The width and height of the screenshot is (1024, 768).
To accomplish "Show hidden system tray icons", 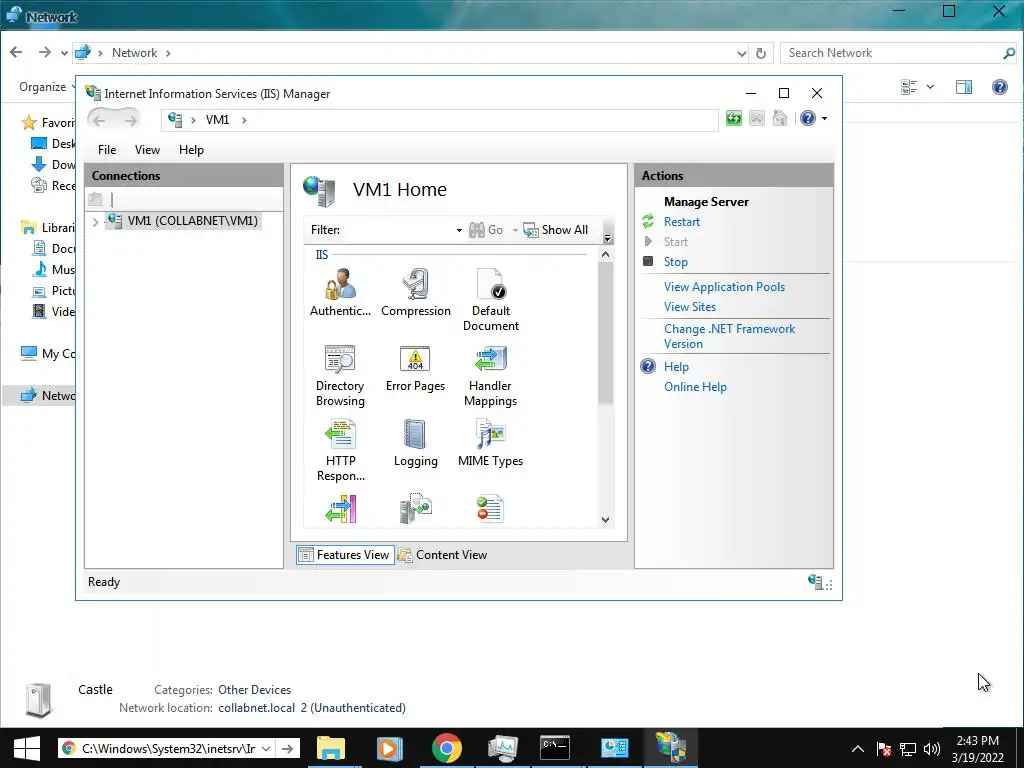I will tap(858, 748).
